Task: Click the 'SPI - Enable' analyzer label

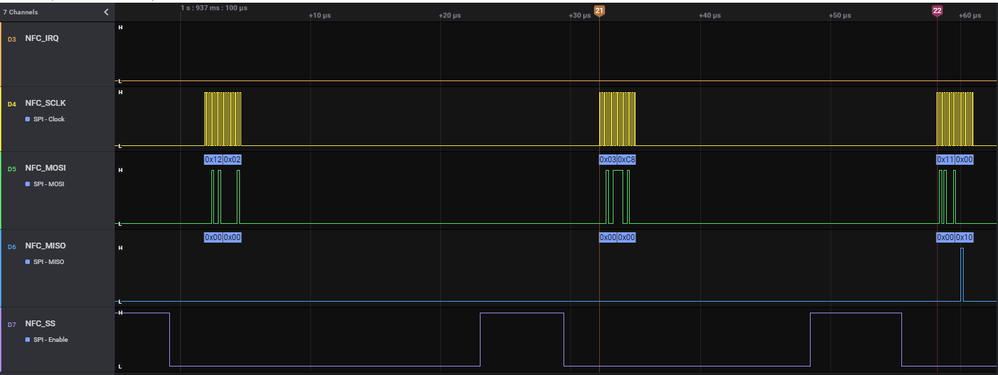Action: pos(51,339)
